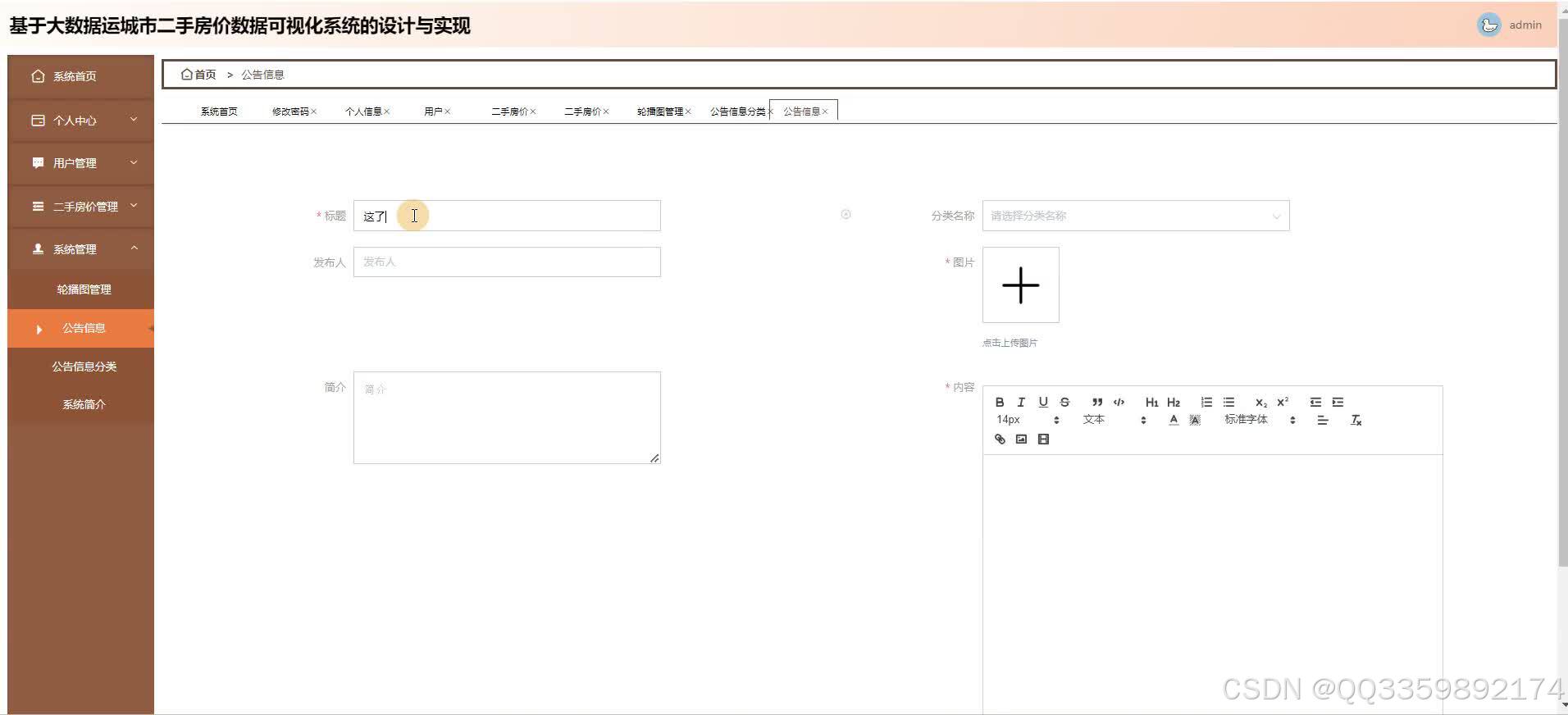Insert a hyperlink with the link icon
This screenshot has width=1568, height=715.
click(x=1000, y=439)
